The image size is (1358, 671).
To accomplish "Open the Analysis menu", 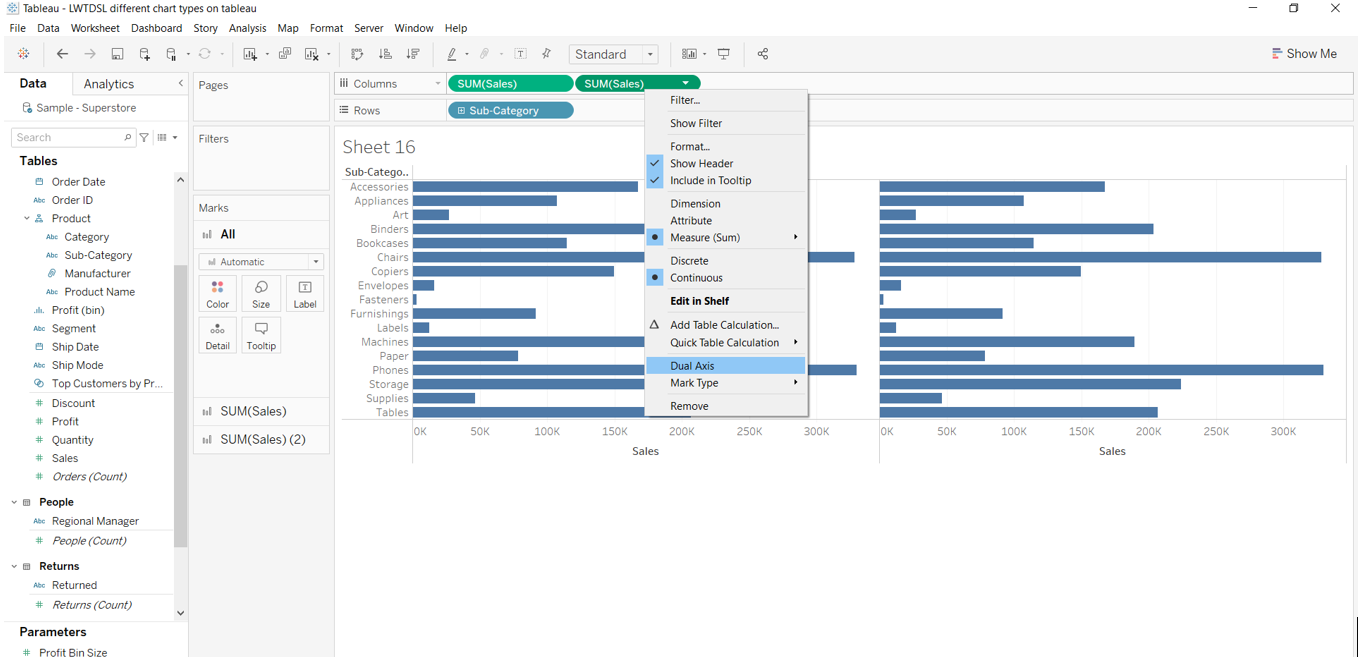I will (x=247, y=28).
